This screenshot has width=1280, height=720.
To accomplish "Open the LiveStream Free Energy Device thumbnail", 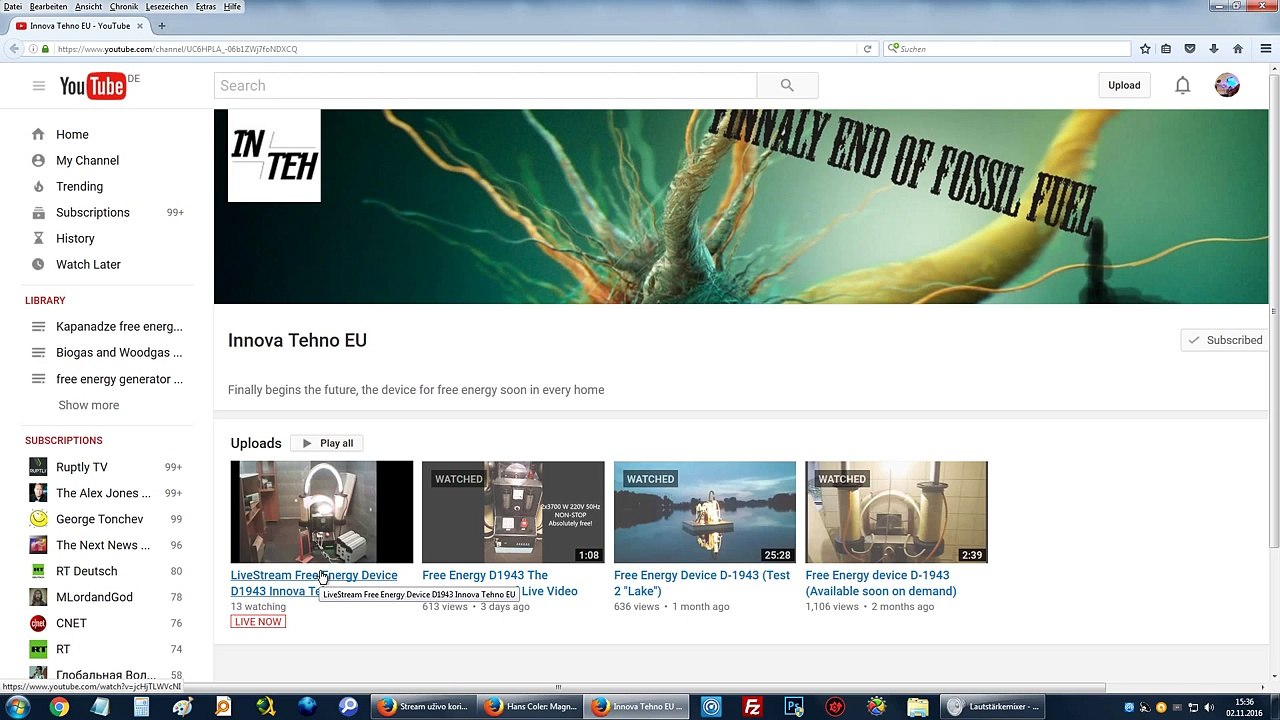I will [x=321, y=512].
